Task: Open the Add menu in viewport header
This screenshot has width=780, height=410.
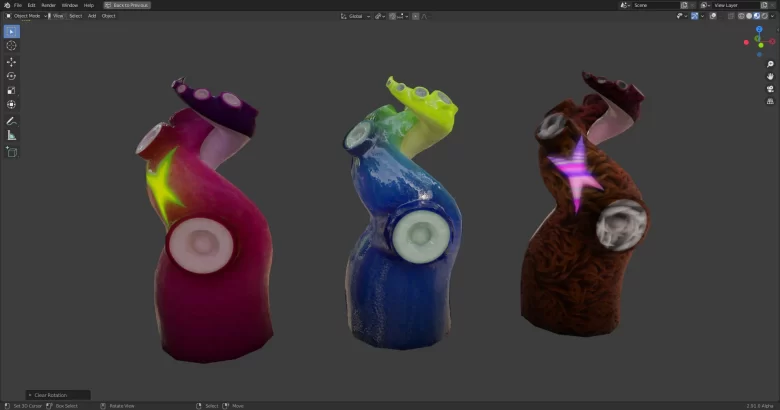Action: coord(92,16)
